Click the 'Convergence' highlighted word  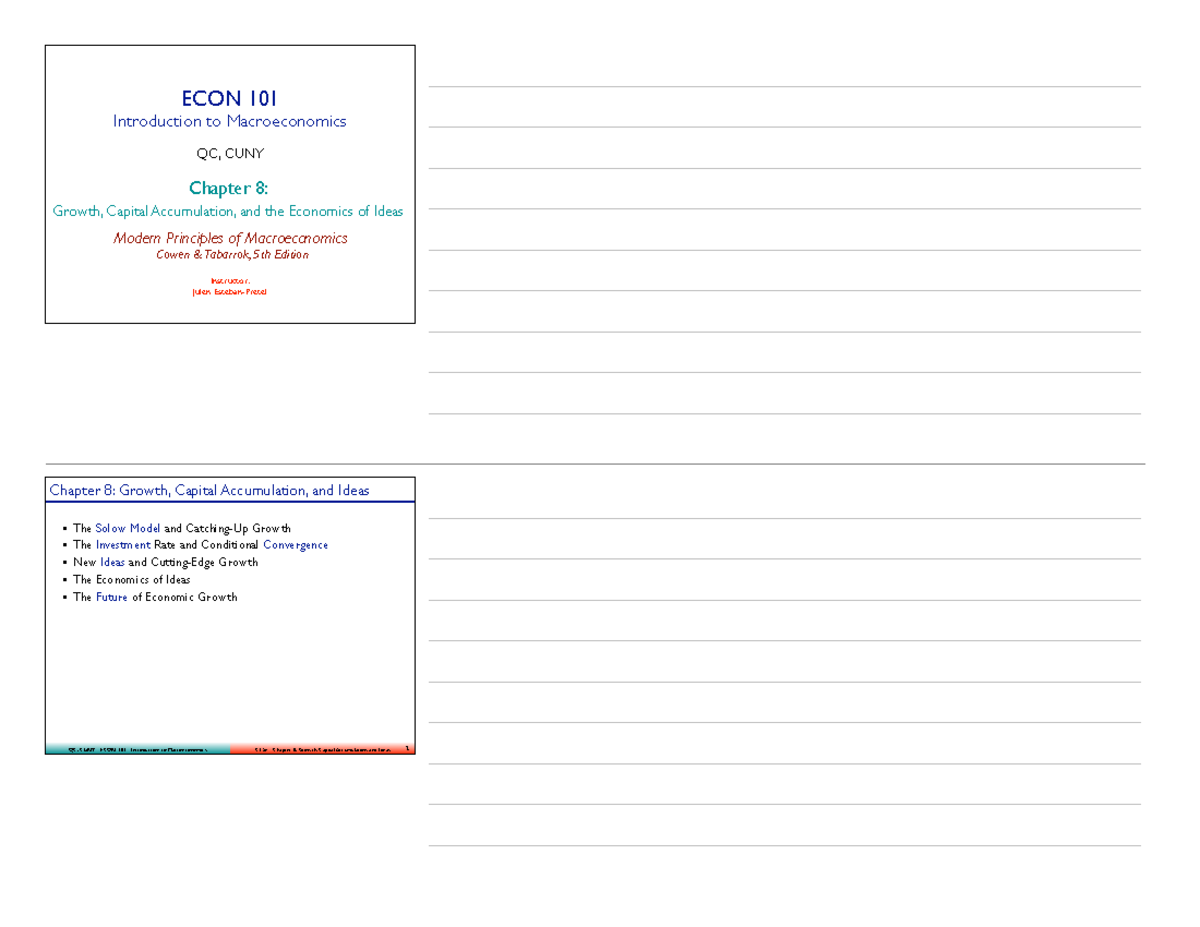coord(295,545)
